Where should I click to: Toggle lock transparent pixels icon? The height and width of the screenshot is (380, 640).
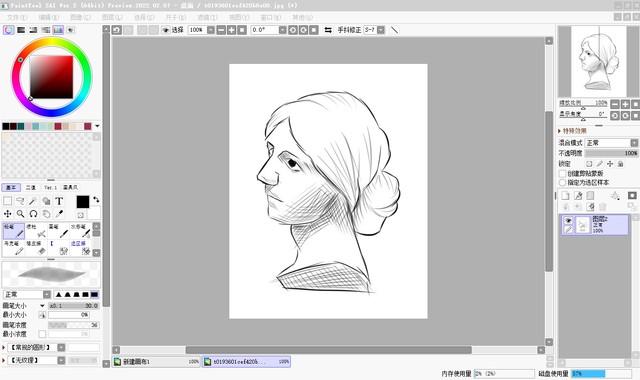[589, 164]
